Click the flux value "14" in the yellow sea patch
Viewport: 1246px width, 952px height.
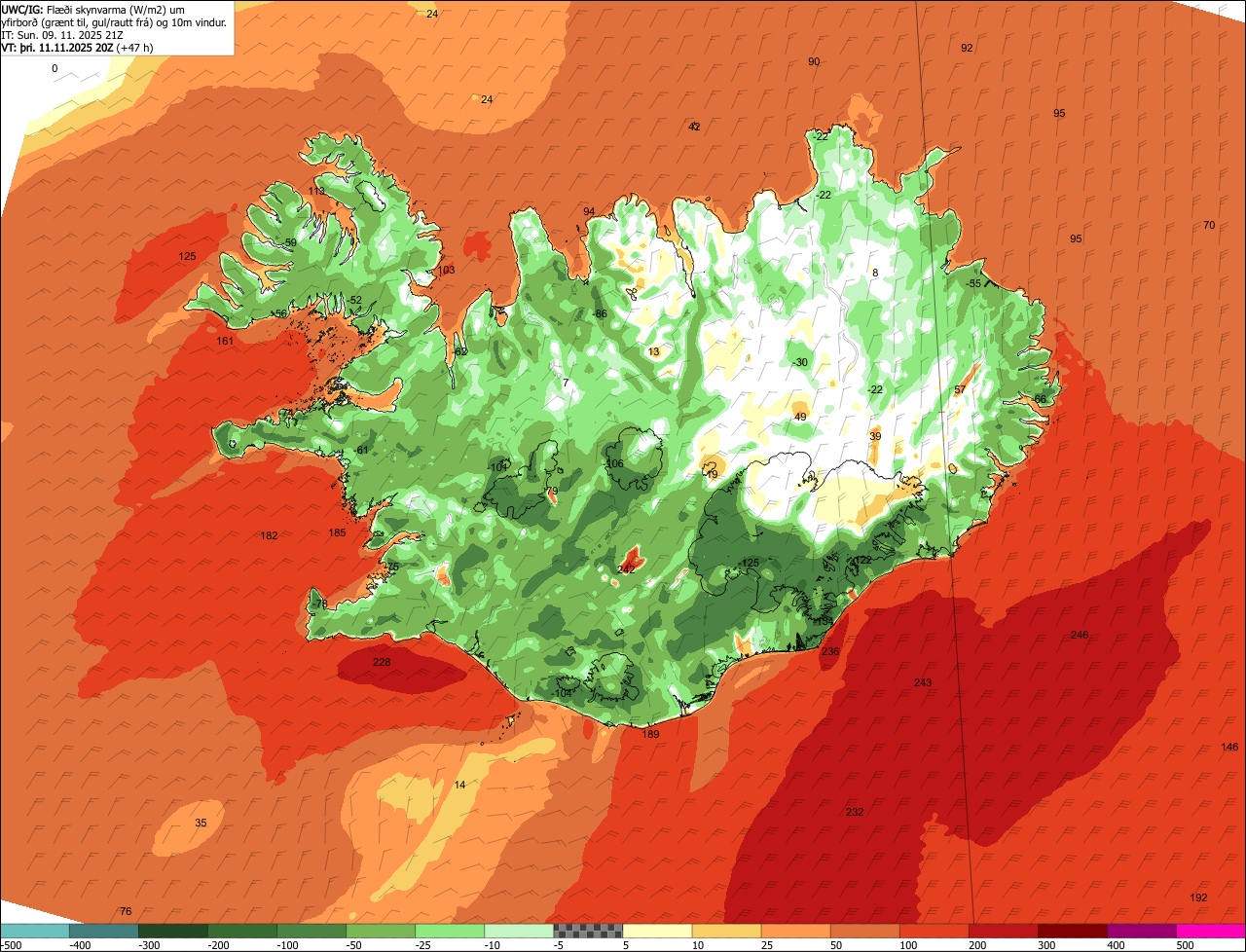[x=460, y=785]
